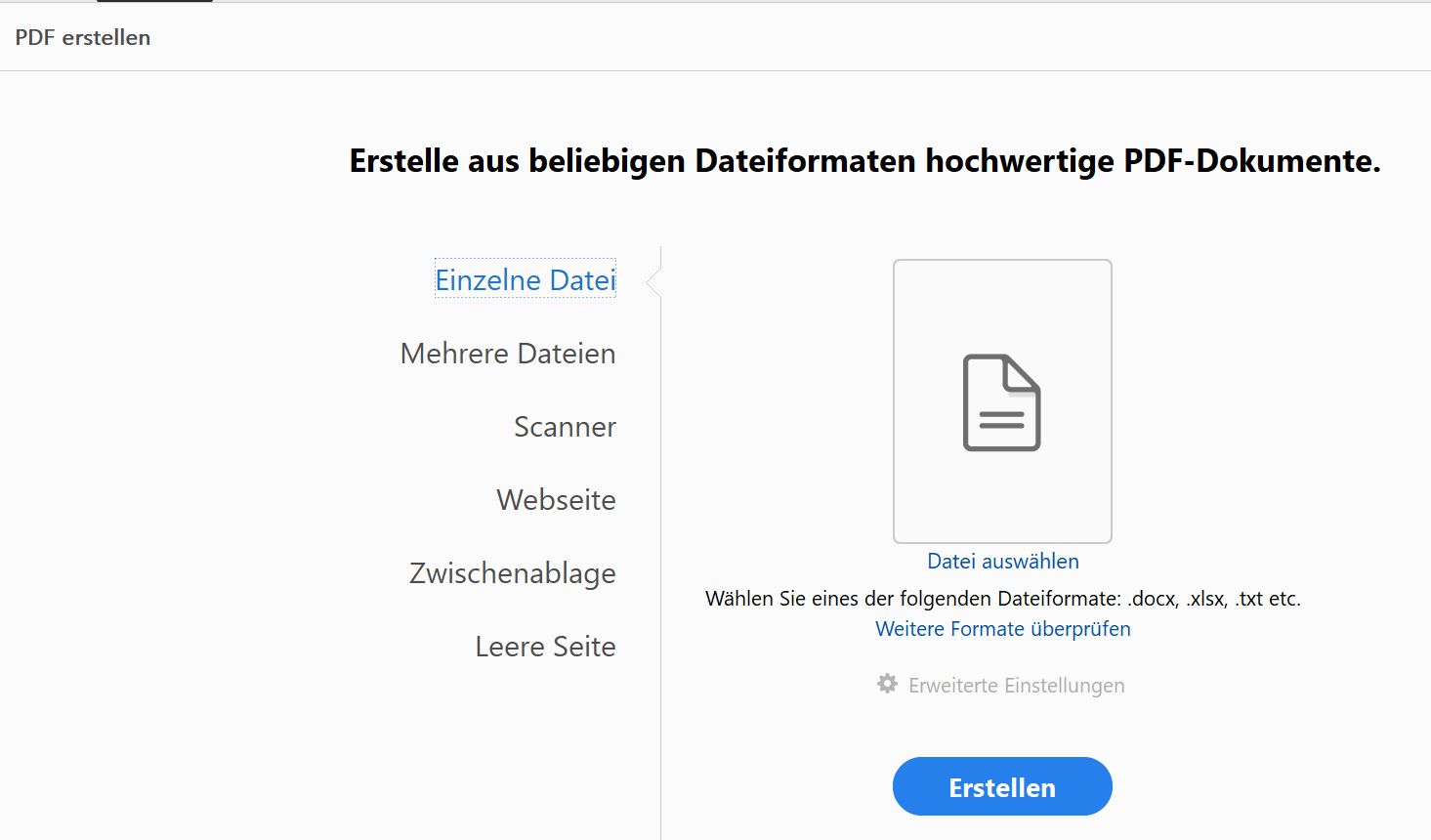Pick Scanner from the source list

pyautogui.click(x=565, y=427)
